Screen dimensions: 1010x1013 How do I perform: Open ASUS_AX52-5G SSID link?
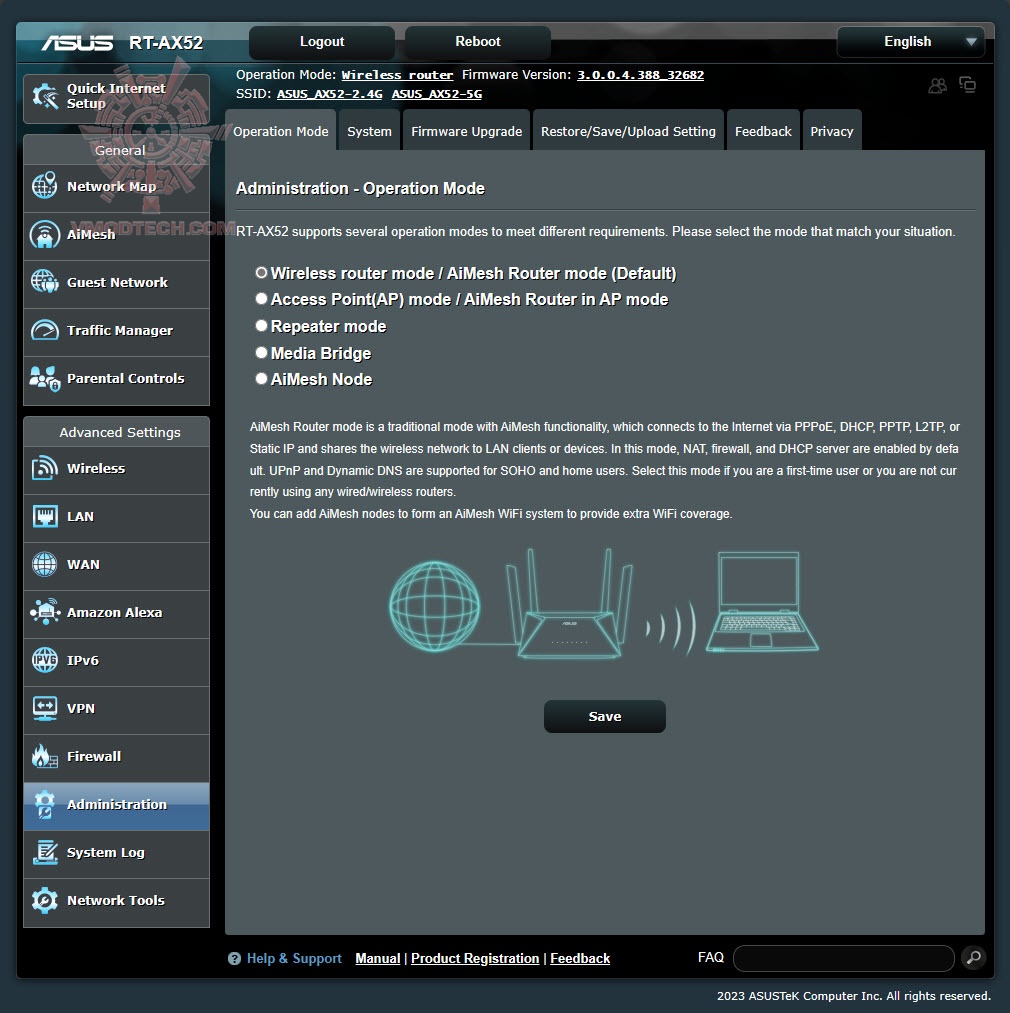tap(436, 94)
